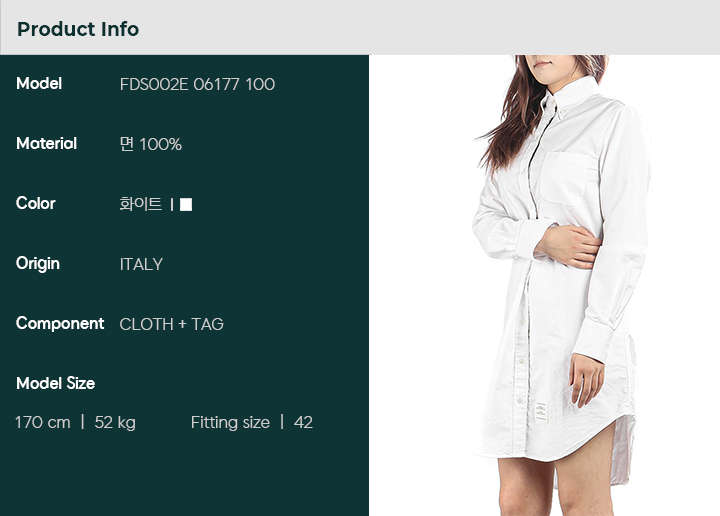Click the fitting size value 42
The width and height of the screenshot is (720, 516).
303,422
